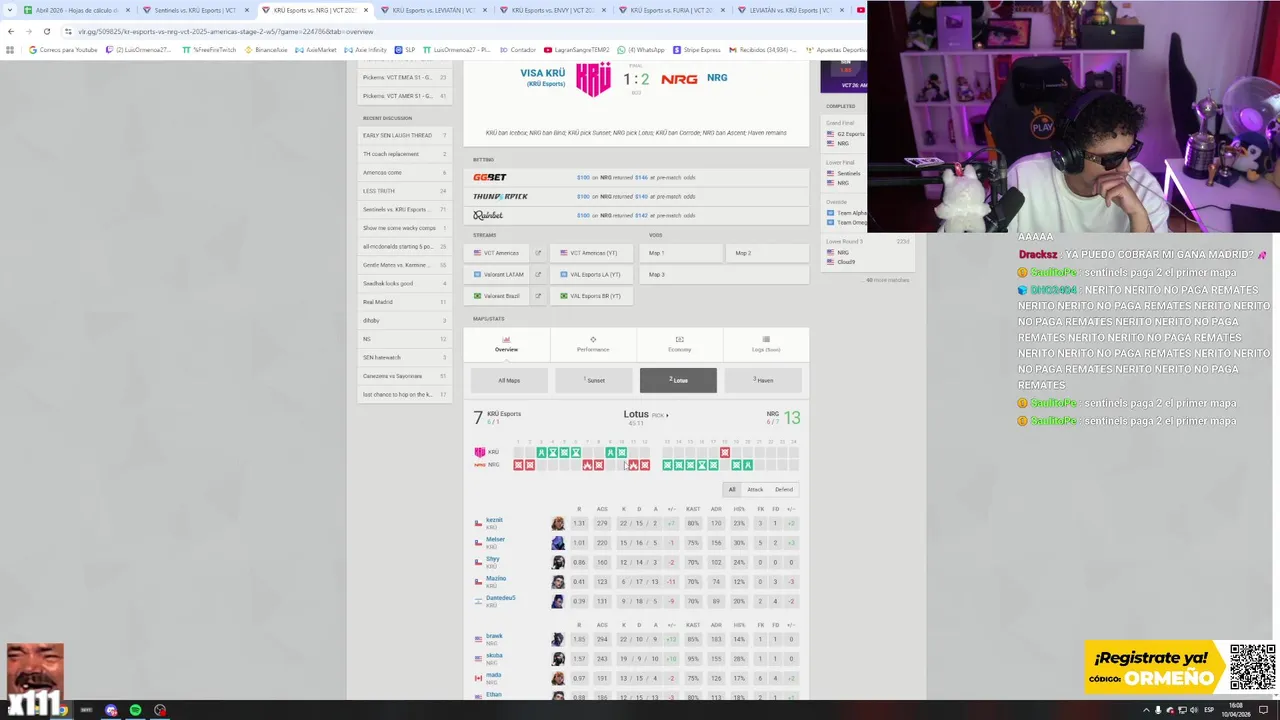Click the Regístrate ya ORMEÑO promo banner
The width and height of the screenshot is (1280, 720).
tap(1180, 668)
